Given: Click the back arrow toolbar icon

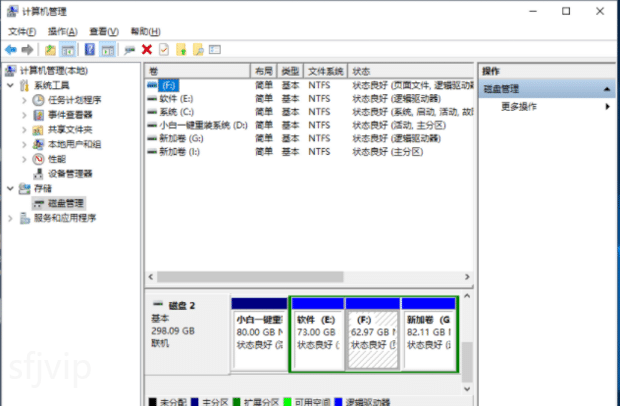Looking at the screenshot, I should coord(11,49).
